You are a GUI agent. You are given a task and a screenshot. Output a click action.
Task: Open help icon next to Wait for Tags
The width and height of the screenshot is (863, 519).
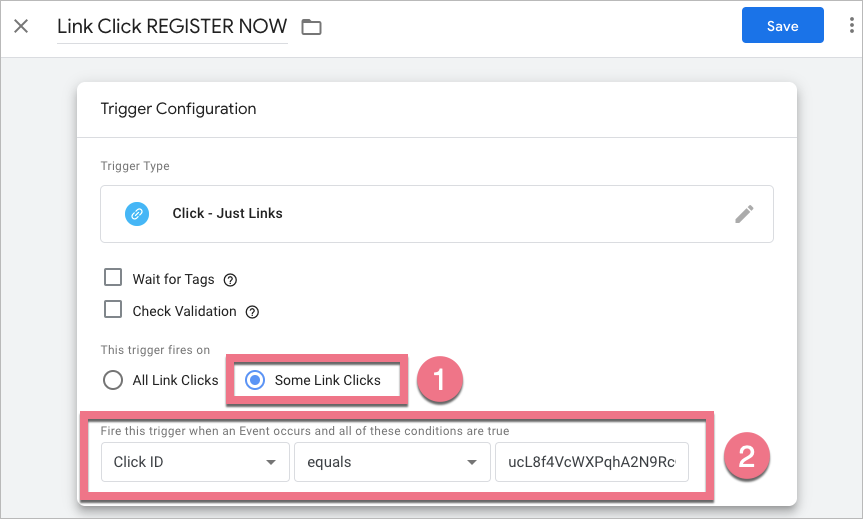pyautogui.click(x=230, y=280)
